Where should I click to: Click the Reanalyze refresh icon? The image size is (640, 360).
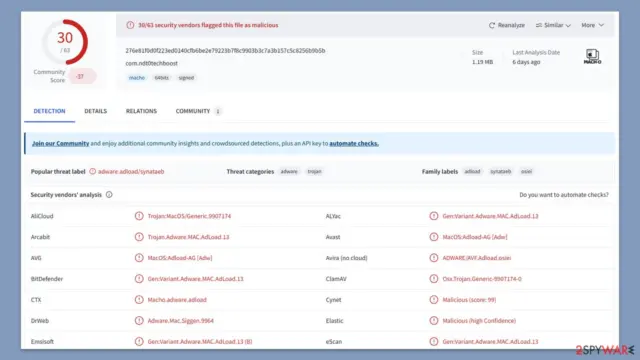(x=492, y=25)
